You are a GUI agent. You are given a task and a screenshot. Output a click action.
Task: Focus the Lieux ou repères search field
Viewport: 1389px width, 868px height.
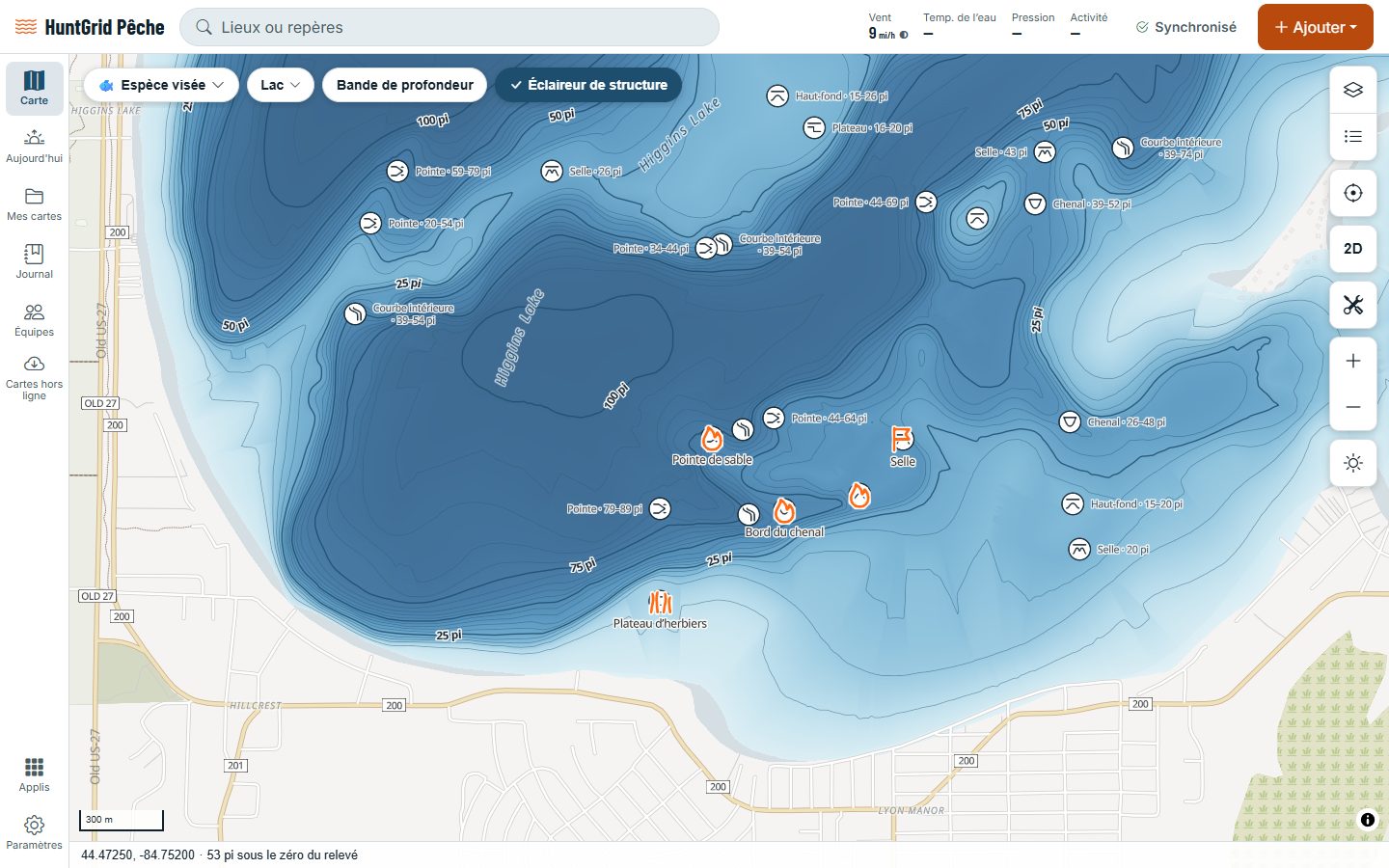click(x=449, y=27)
